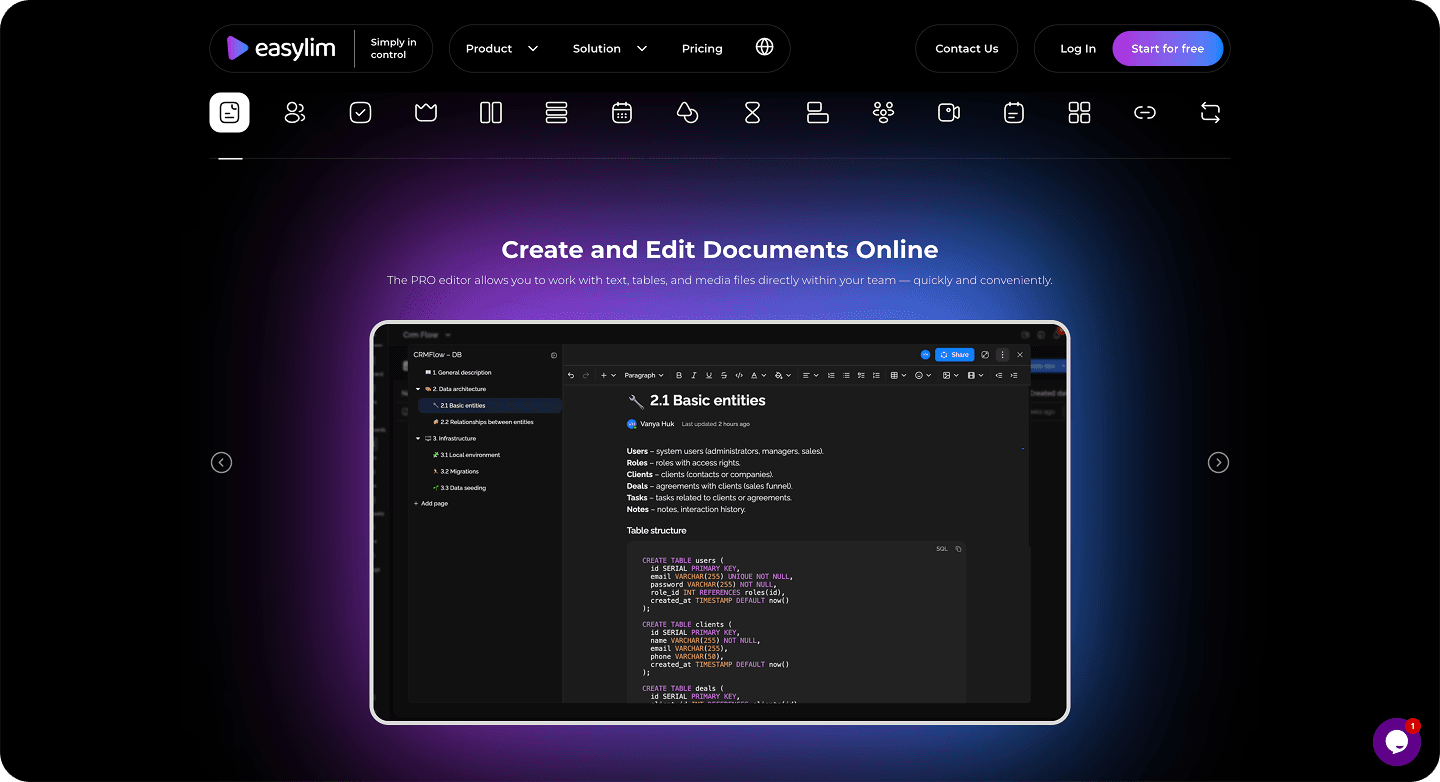Select the calendar feature icon
Viewport: 1440px width, 782px height.
point(622,113)
